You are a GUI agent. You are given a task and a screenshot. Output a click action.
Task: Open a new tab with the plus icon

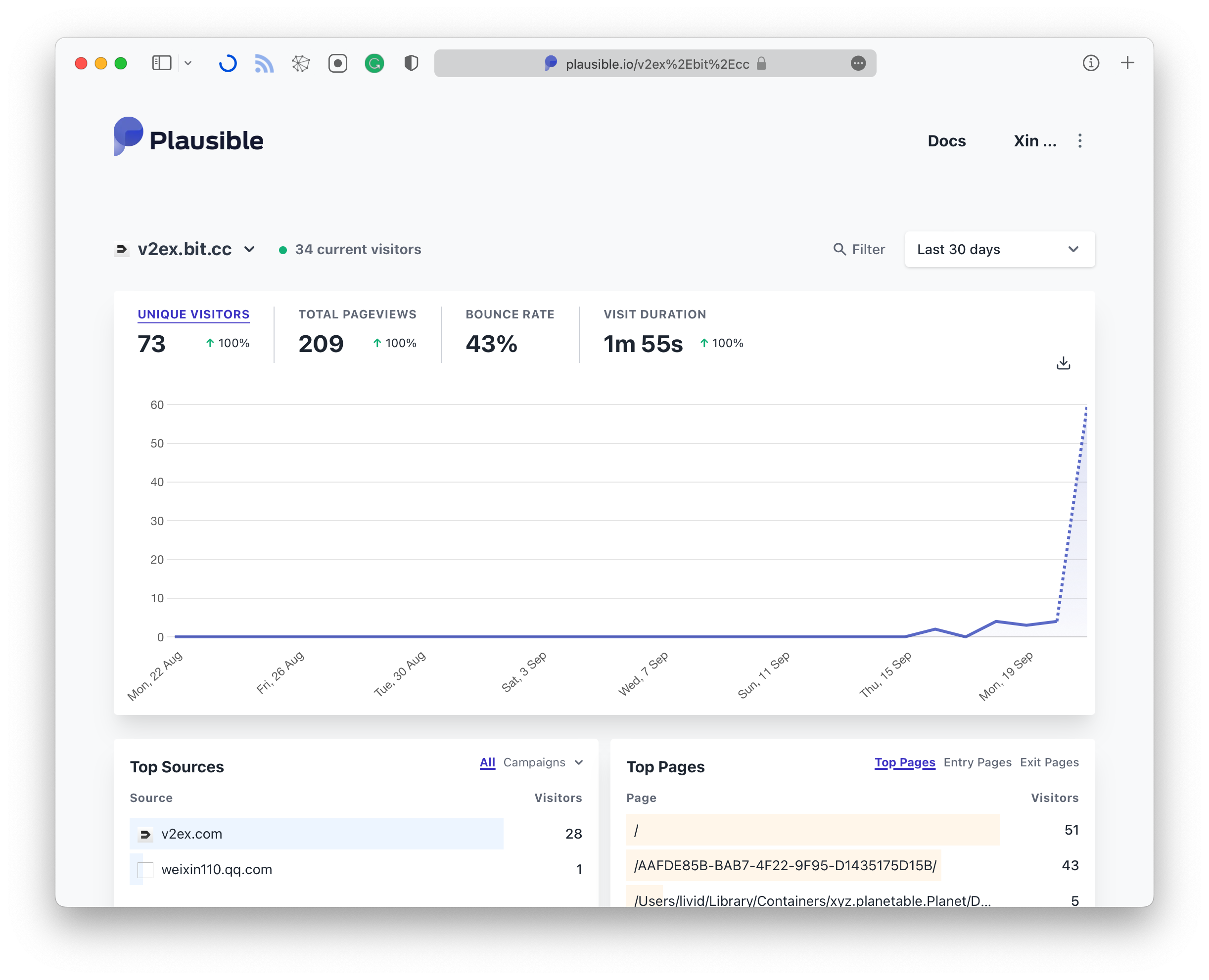click(1127, 63)
